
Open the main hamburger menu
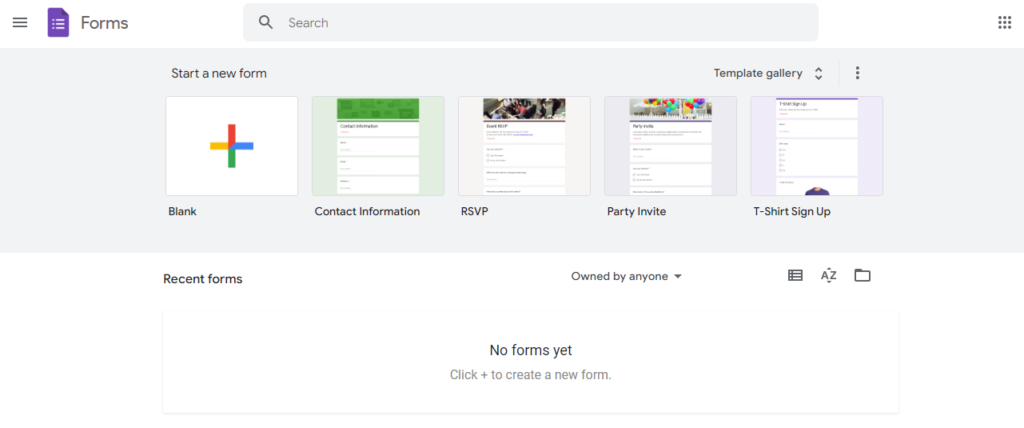click(20, 23)
